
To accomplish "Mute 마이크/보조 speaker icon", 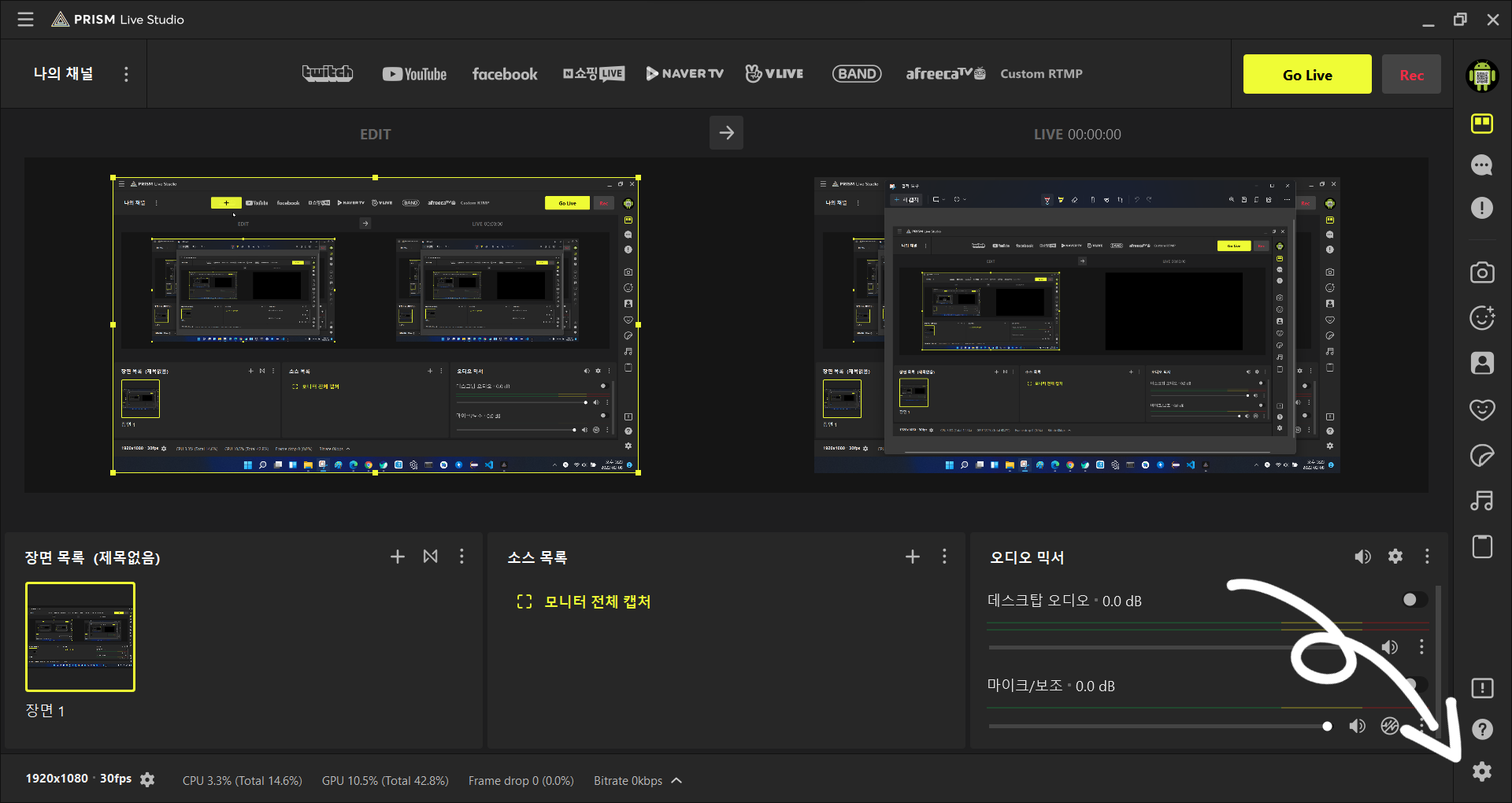I will tap(1357, 726).
